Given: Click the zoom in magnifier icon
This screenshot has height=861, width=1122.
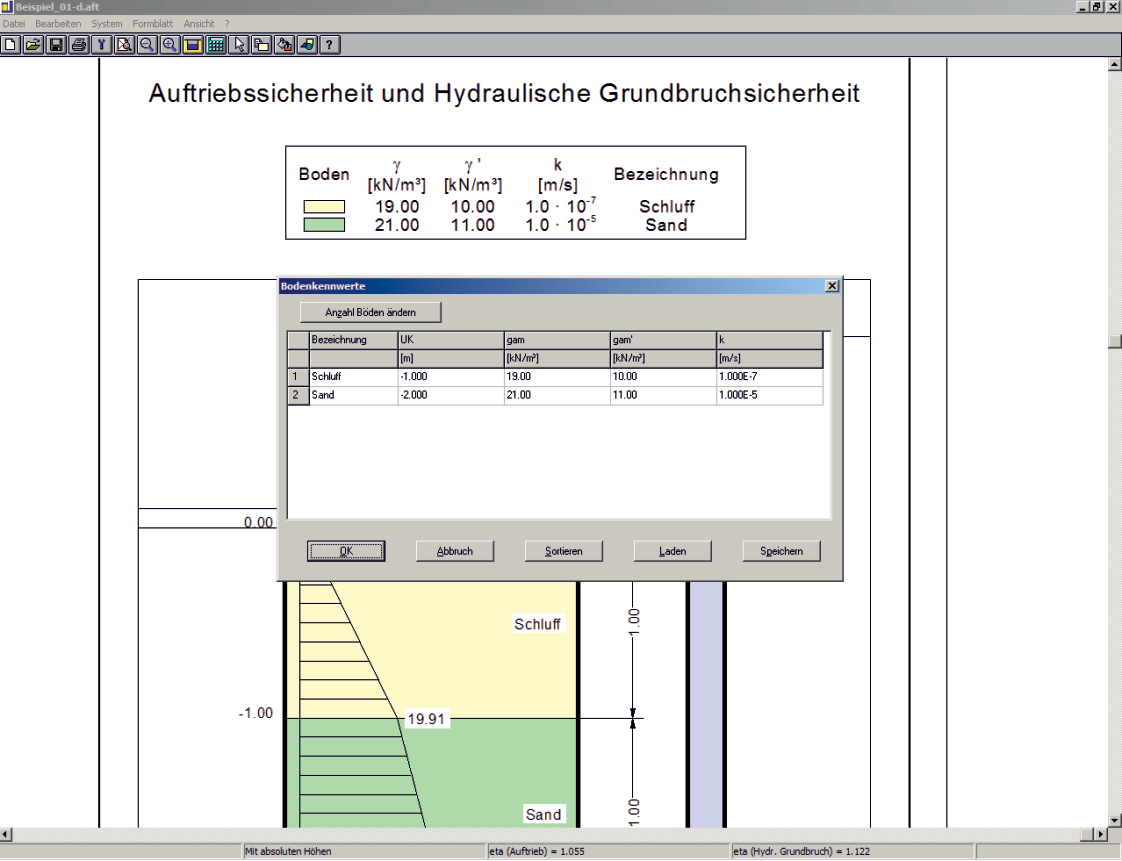Looking at the screenshot, I should [170, 45].
